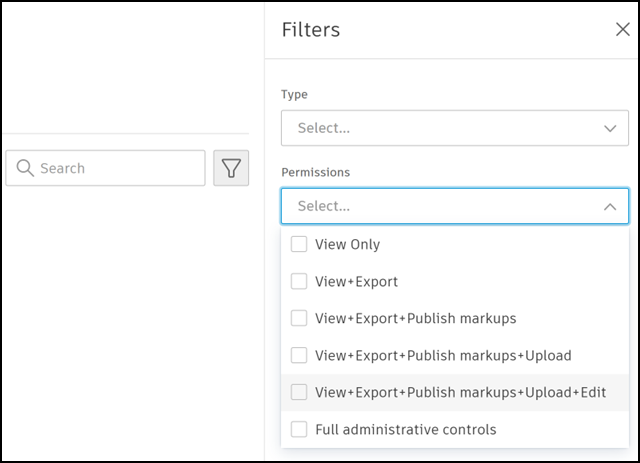Close the Filters panel with X
This screenshot has width=640, height=463.
pyautogui.click(x=621, y=29)
